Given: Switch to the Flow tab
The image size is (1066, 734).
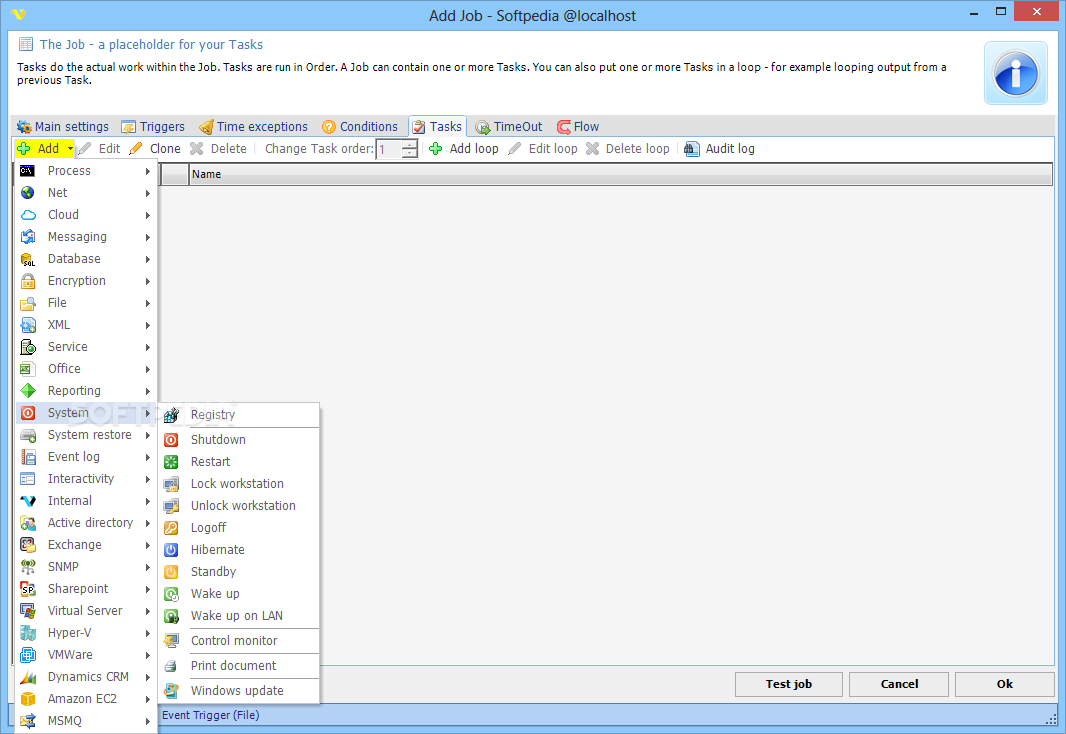Looking at the screenshot, I should (578, 126).
